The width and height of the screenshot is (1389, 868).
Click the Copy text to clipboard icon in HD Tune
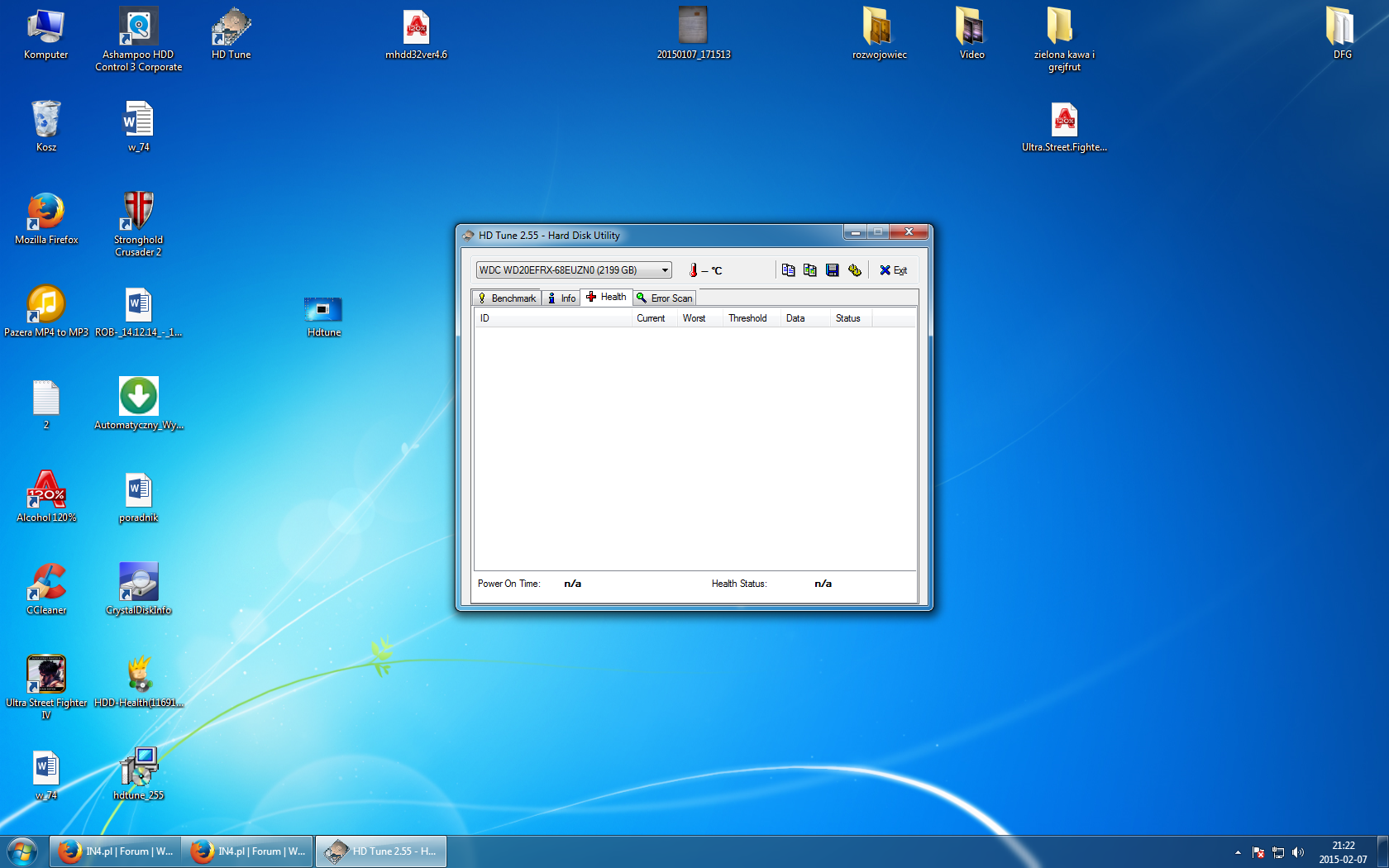tap(788, 270)
